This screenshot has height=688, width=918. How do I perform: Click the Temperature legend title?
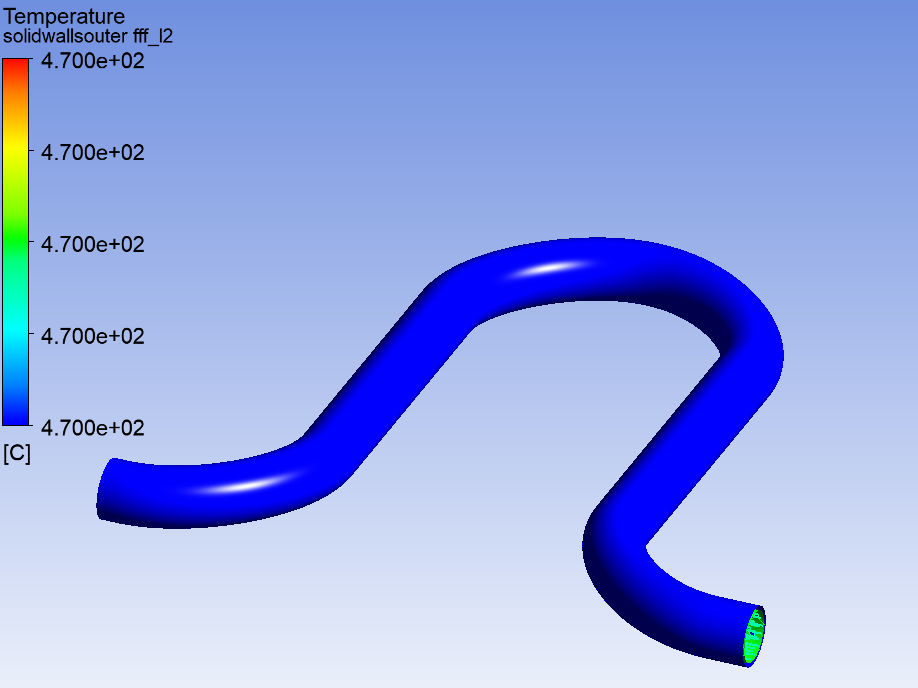(x=64, y=16)
